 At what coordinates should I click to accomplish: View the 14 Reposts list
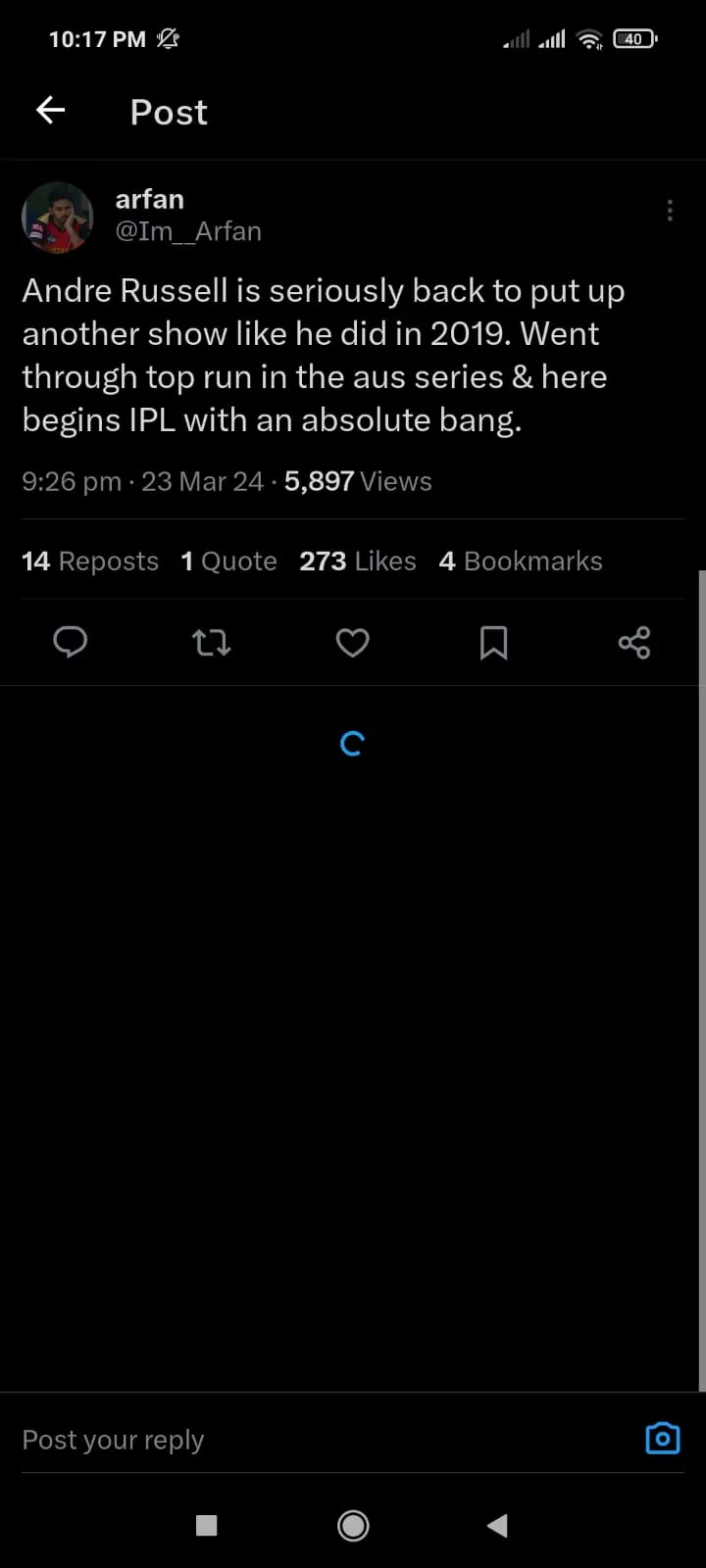[90, 561]
